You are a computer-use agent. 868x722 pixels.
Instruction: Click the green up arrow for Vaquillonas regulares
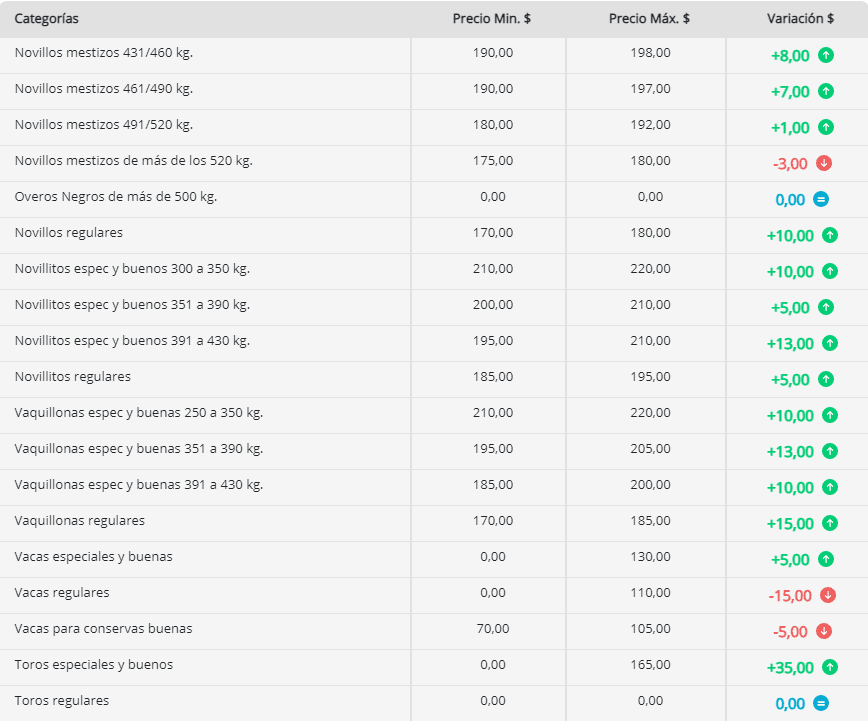tap(830, 524)
